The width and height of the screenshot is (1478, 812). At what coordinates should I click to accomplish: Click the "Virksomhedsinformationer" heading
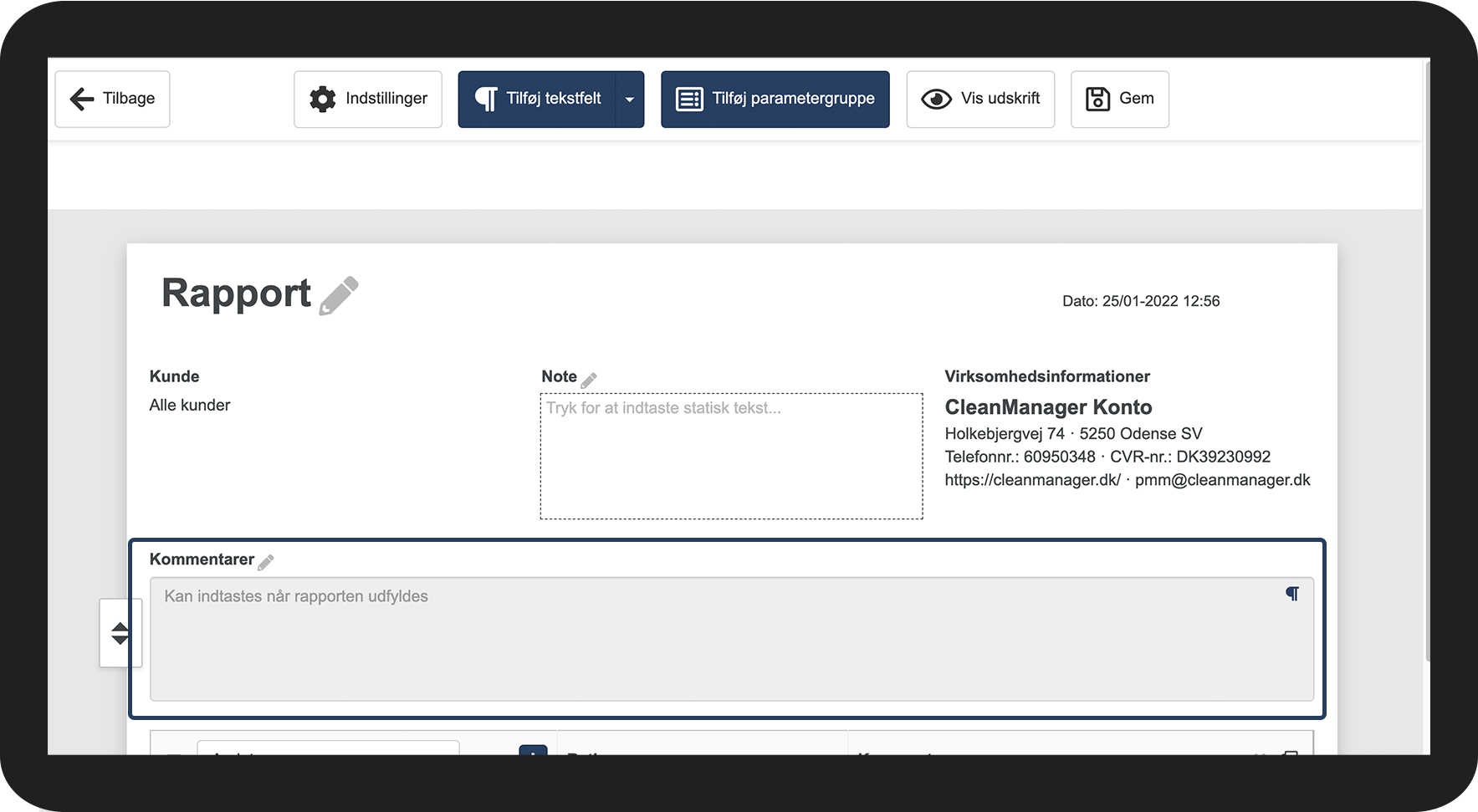point(1047,376)
